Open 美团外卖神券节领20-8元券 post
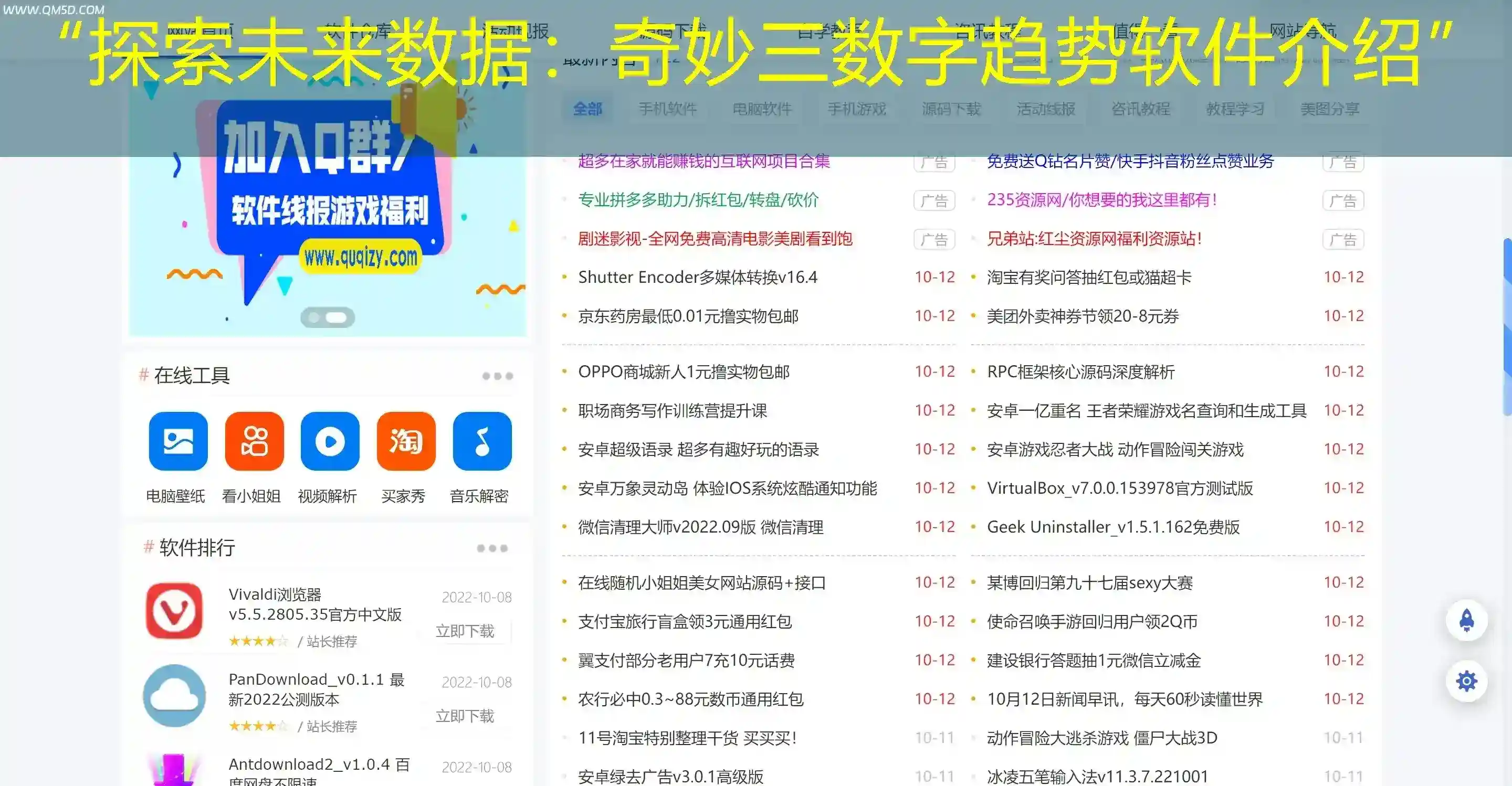Screen dimensions: 1512x786 [x=1083, y=316]
